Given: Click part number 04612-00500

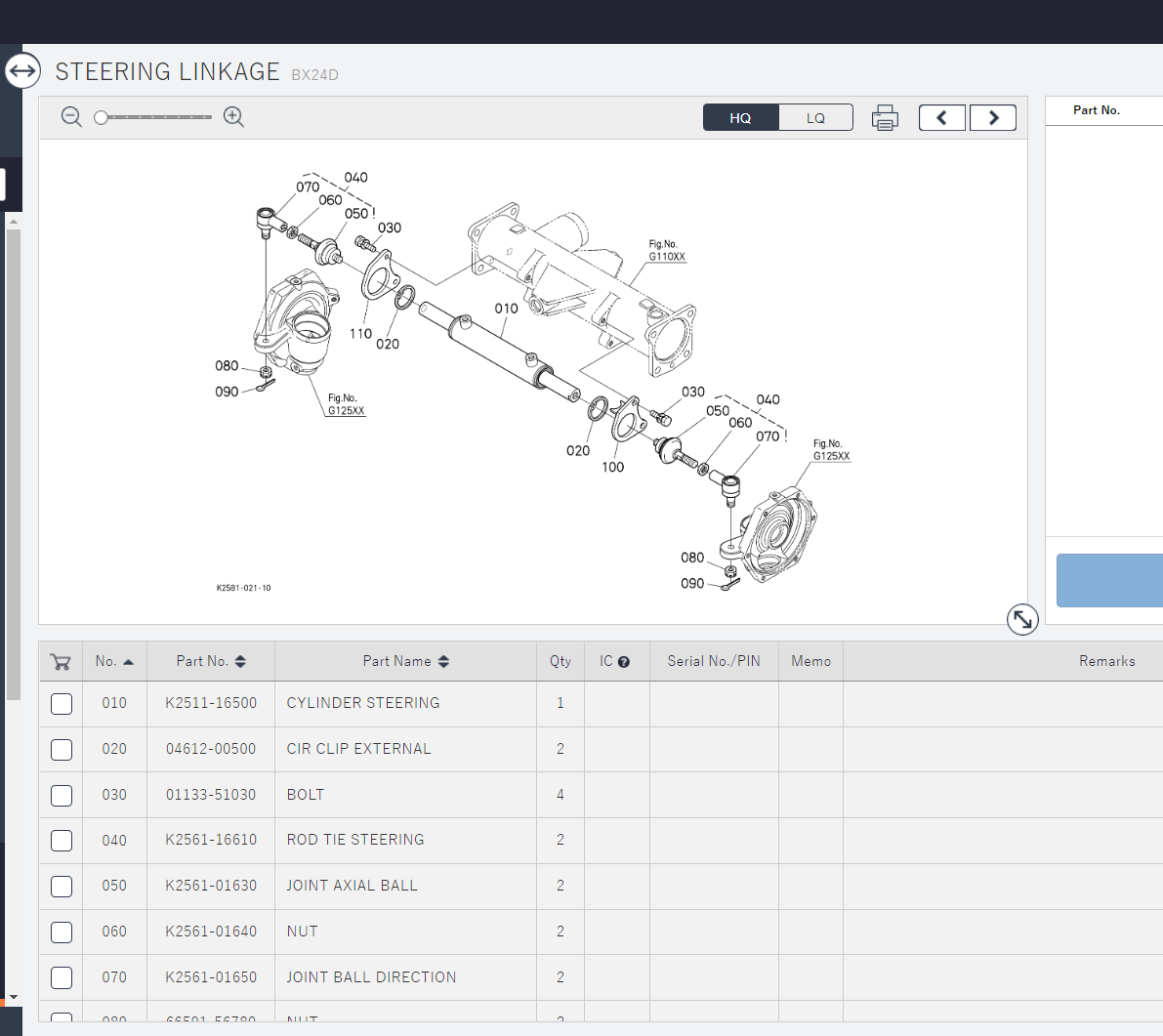Looking at the screenshot, I should pyautogui.click(x=211, y=749).
